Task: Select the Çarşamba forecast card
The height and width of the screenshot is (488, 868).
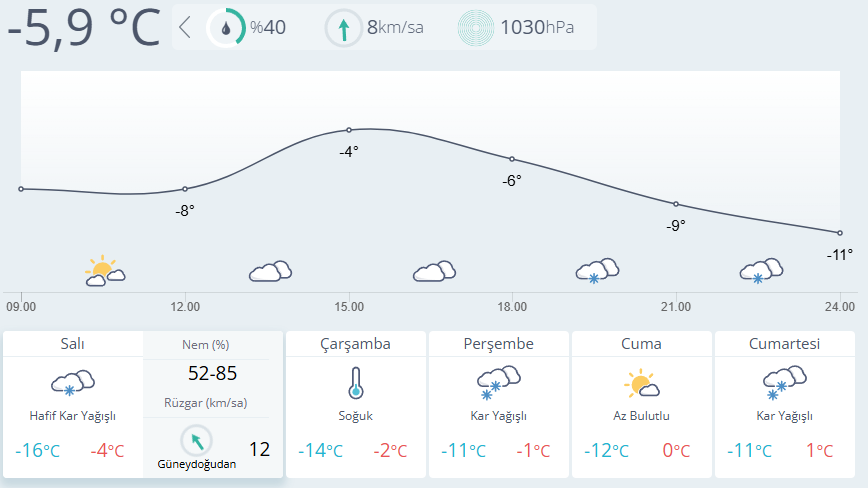Action: point(355,404)
